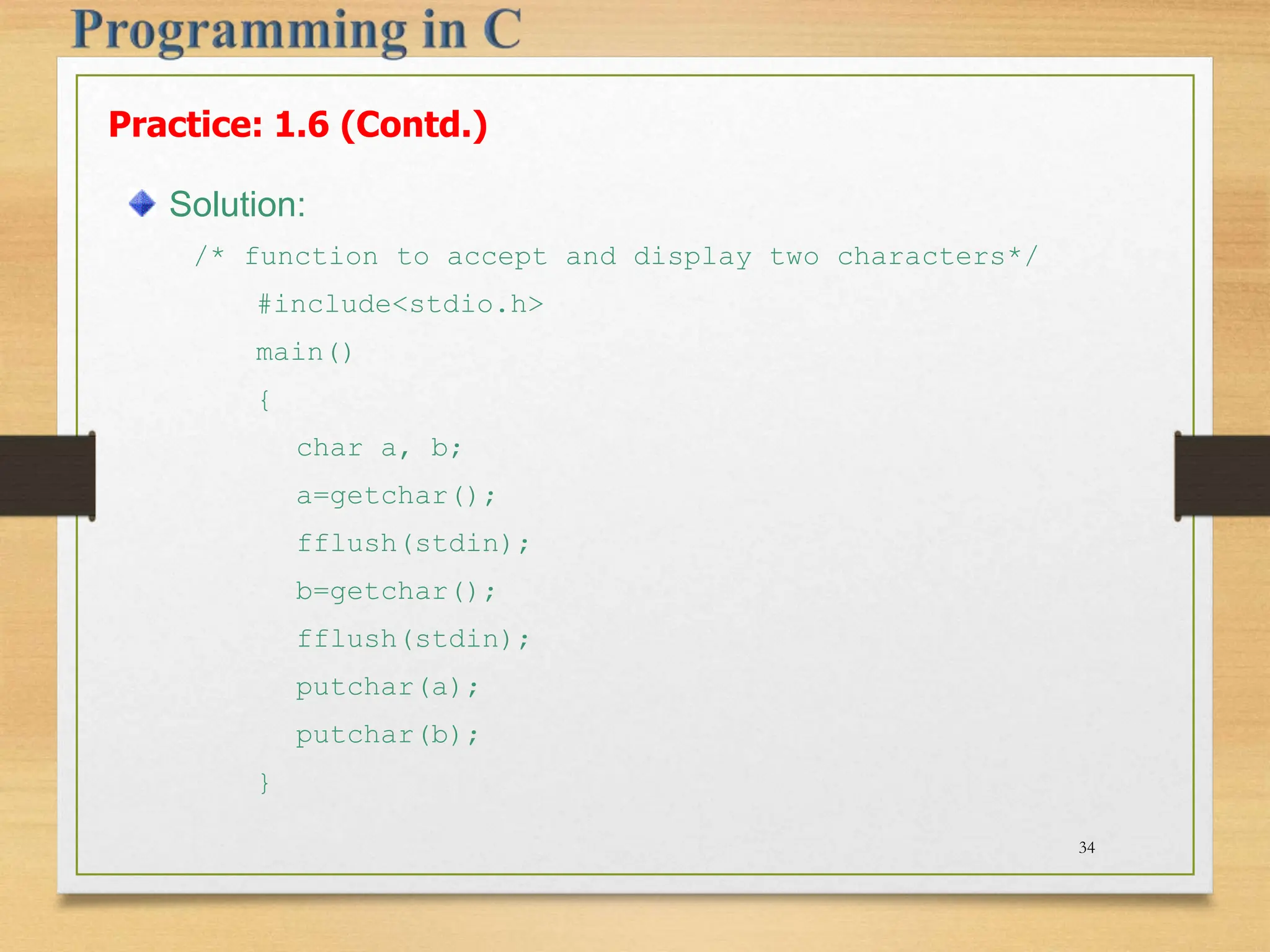Image resolution: width=1270 pixels, height=952 pixels.
Task: Click the blue diamond bullet icon
Action: [x=142, y=203]
